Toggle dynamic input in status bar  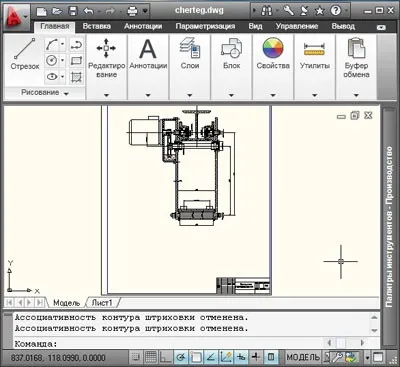(x=241, y=357)
